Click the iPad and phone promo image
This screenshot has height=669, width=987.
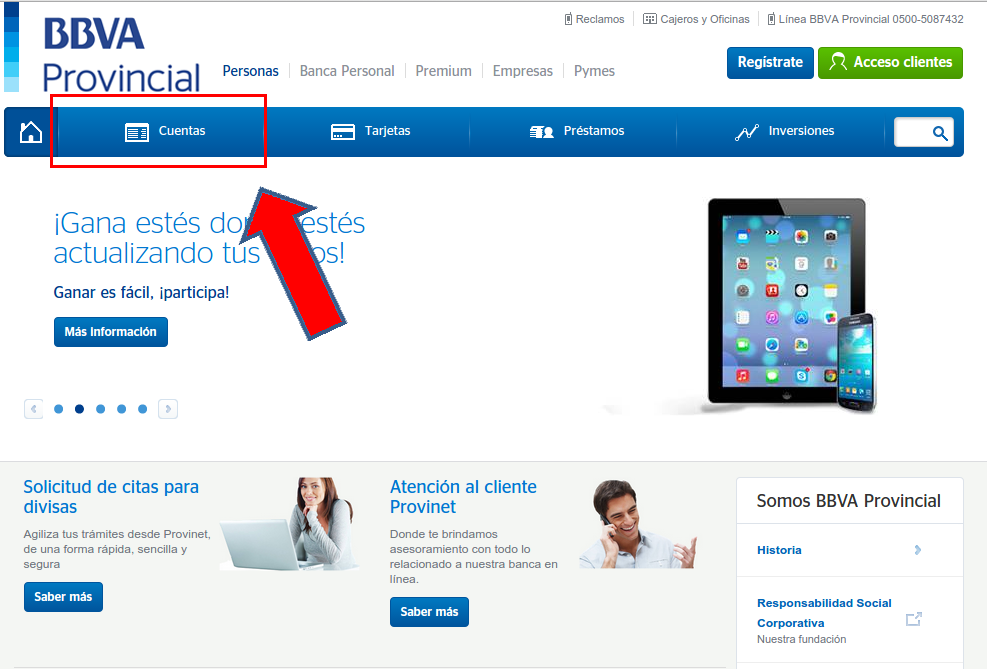(x=791, y=305)
